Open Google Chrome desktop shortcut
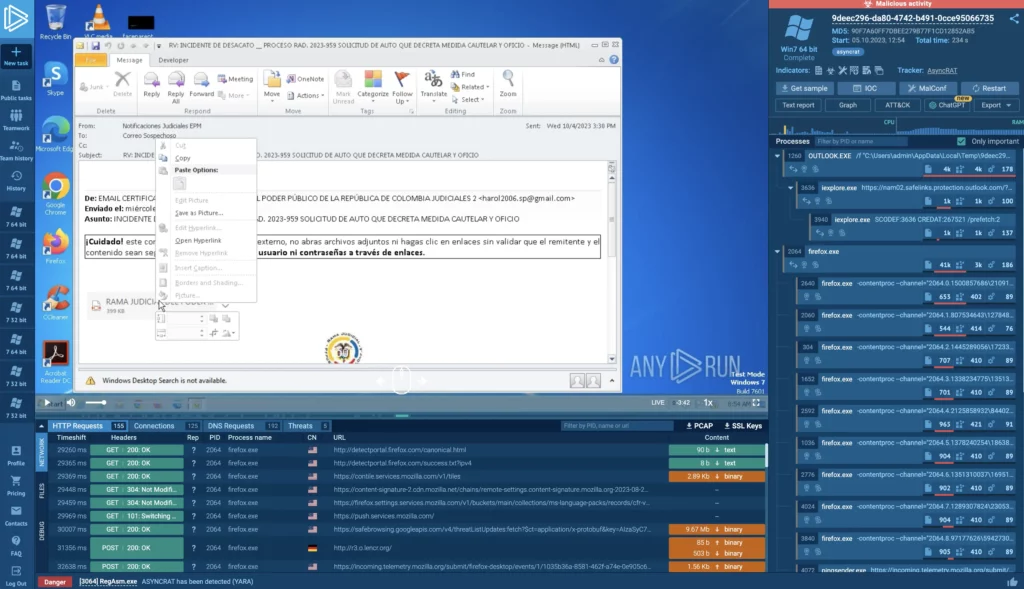Screen dimensions: 1024x589 [56, 190]
